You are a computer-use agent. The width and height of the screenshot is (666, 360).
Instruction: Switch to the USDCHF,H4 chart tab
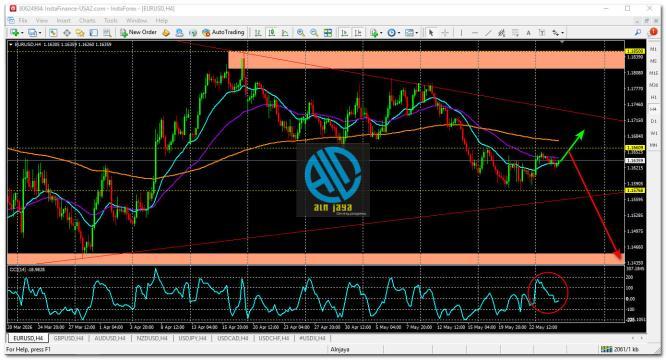274,338
